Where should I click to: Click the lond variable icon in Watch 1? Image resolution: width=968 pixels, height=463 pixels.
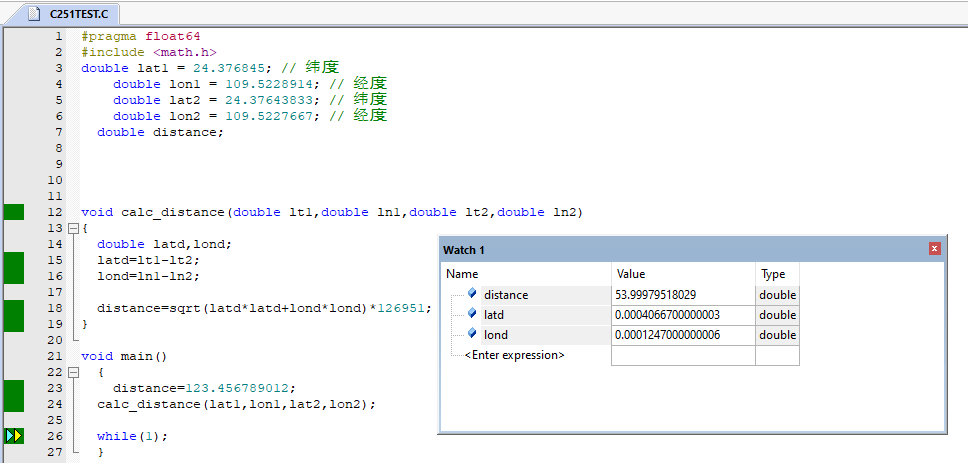tap(472, 333)
